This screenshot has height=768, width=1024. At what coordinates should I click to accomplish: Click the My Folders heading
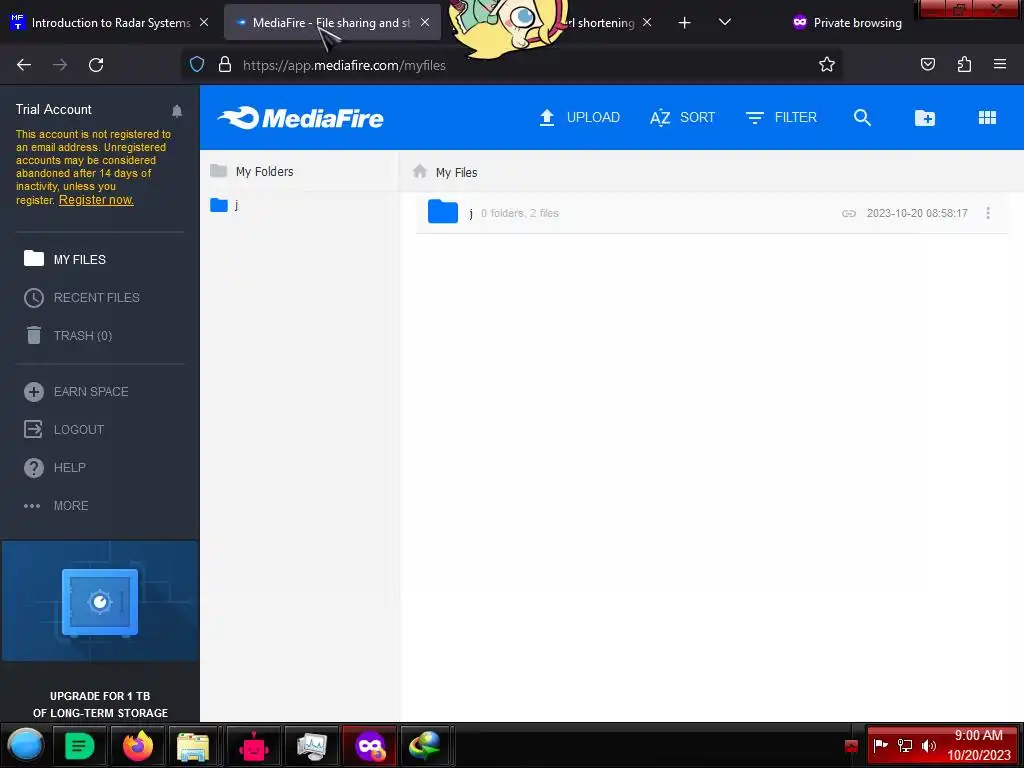264,172
